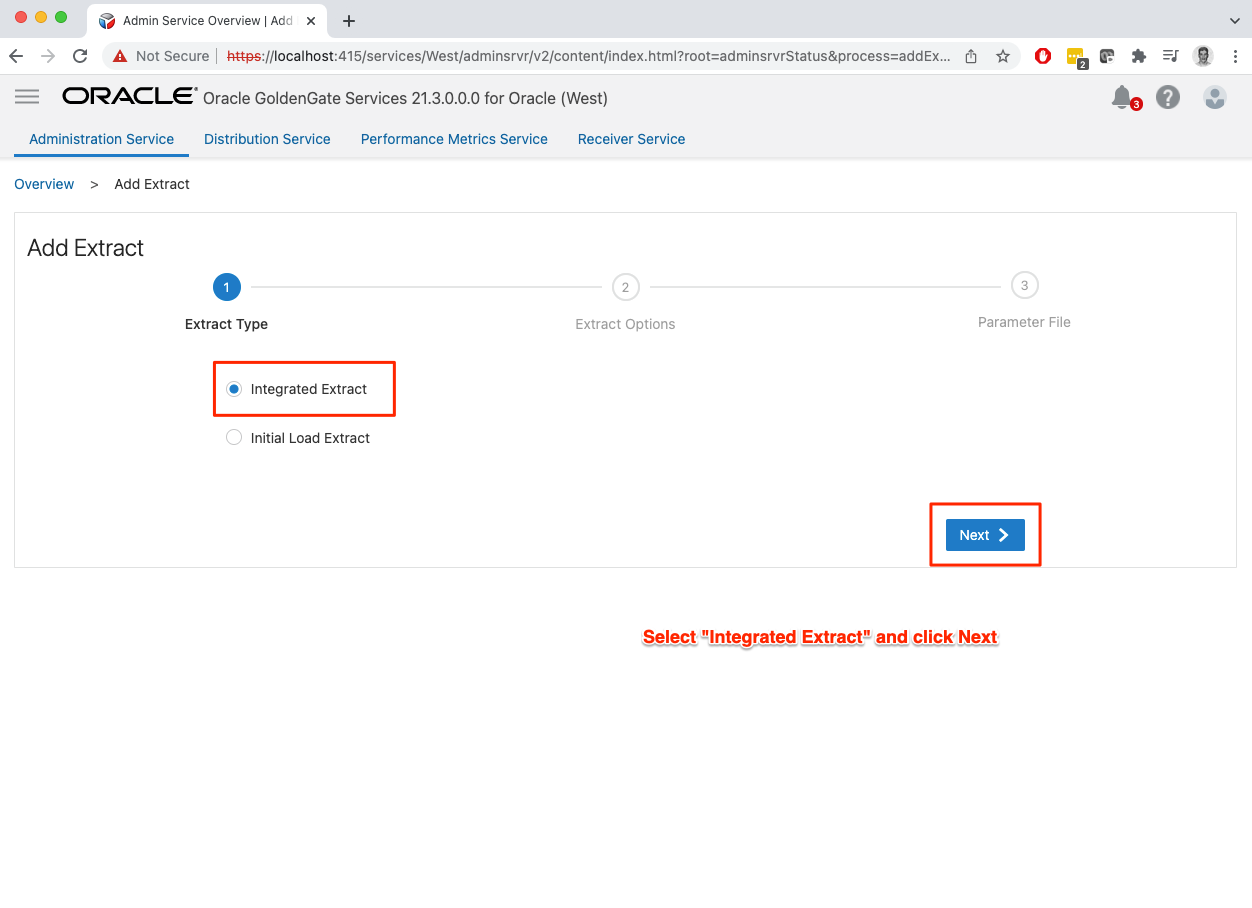The width and height of the screenshot is (1252, 908).
Task: Open the browser extensions puzzle icon
Action: point(1138,56)
